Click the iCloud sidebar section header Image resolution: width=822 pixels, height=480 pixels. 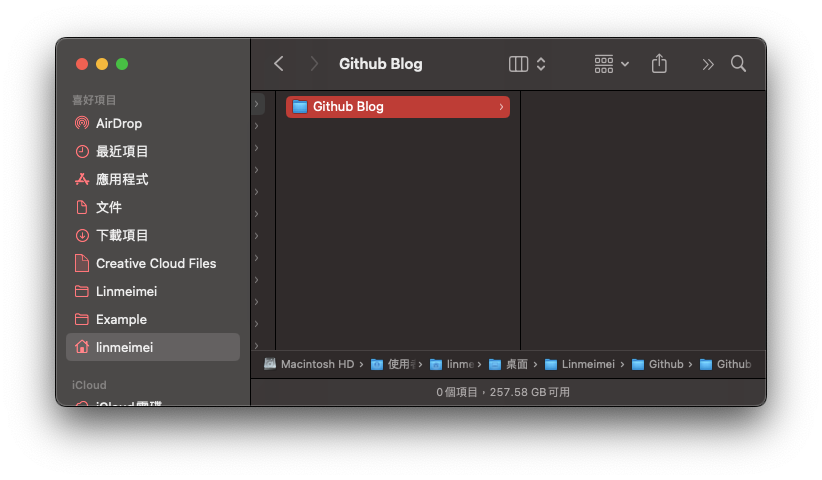(x=89, y=385)
